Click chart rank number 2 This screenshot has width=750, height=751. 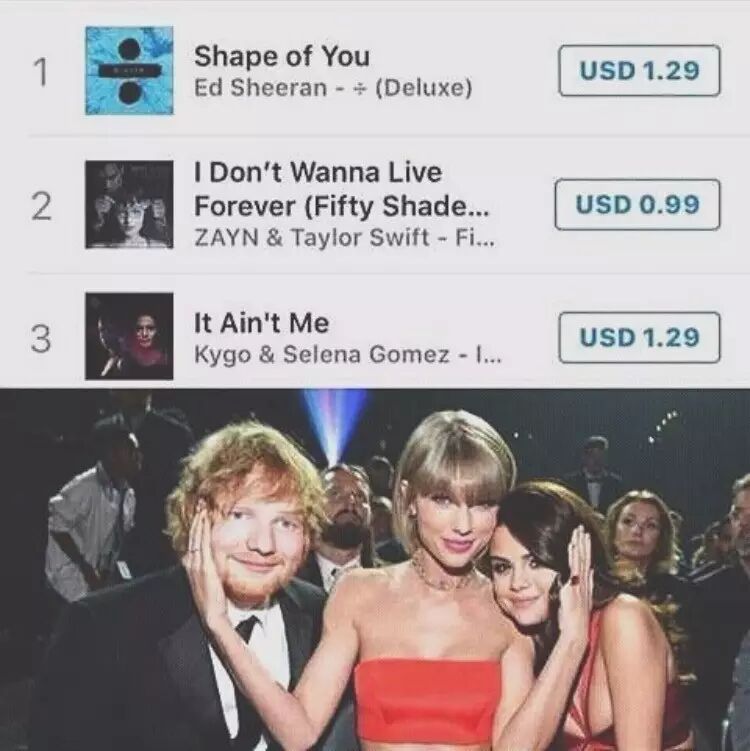[42, 207]
